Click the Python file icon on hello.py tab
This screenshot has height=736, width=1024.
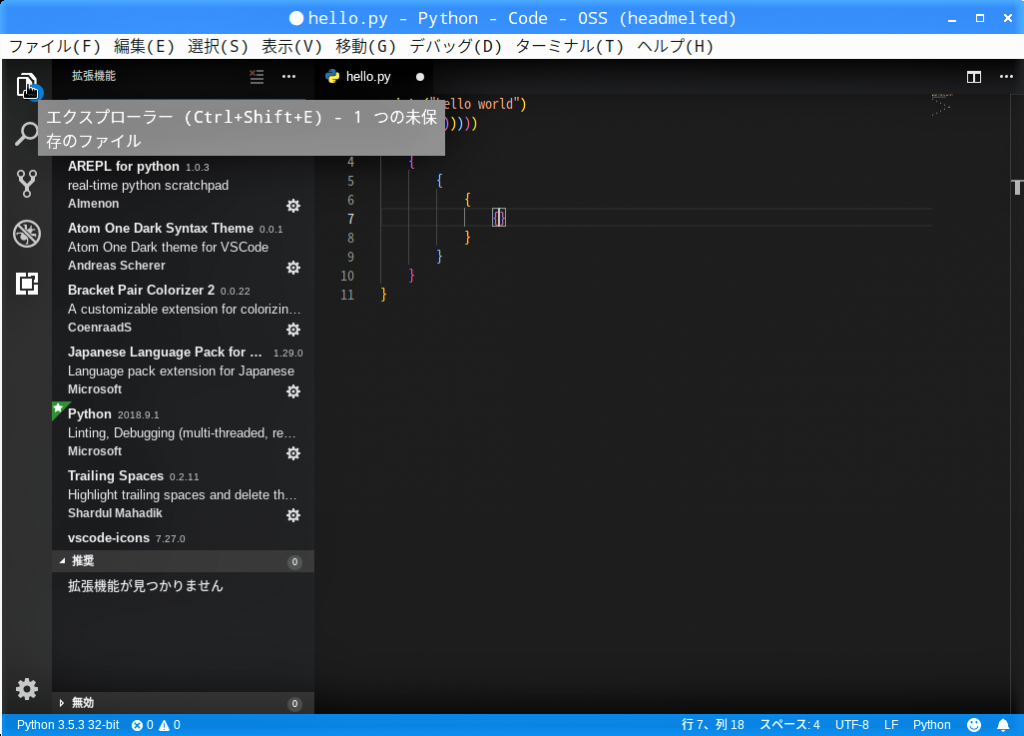[332, 76]
